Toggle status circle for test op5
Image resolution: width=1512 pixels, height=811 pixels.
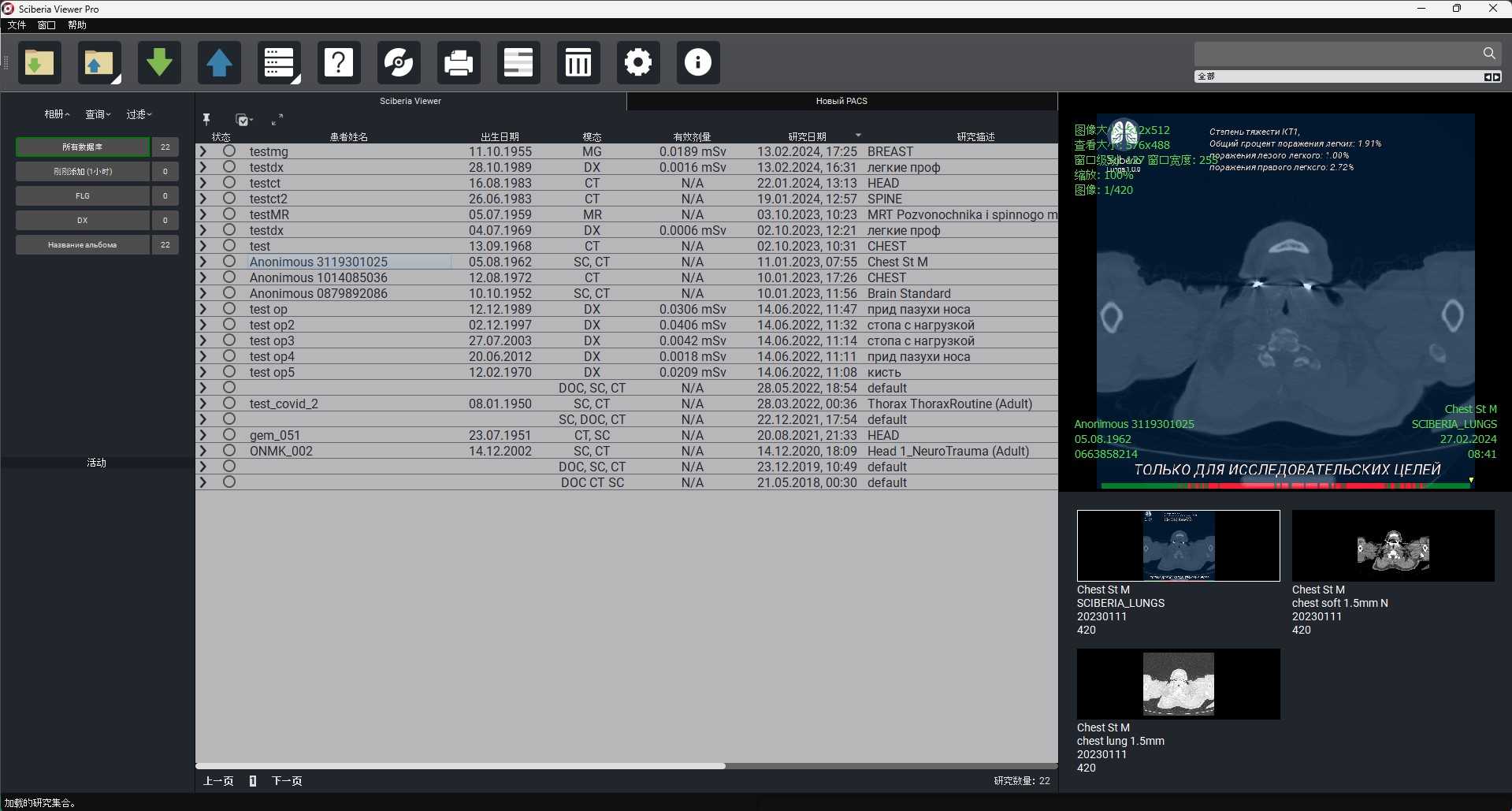[229, 371]
